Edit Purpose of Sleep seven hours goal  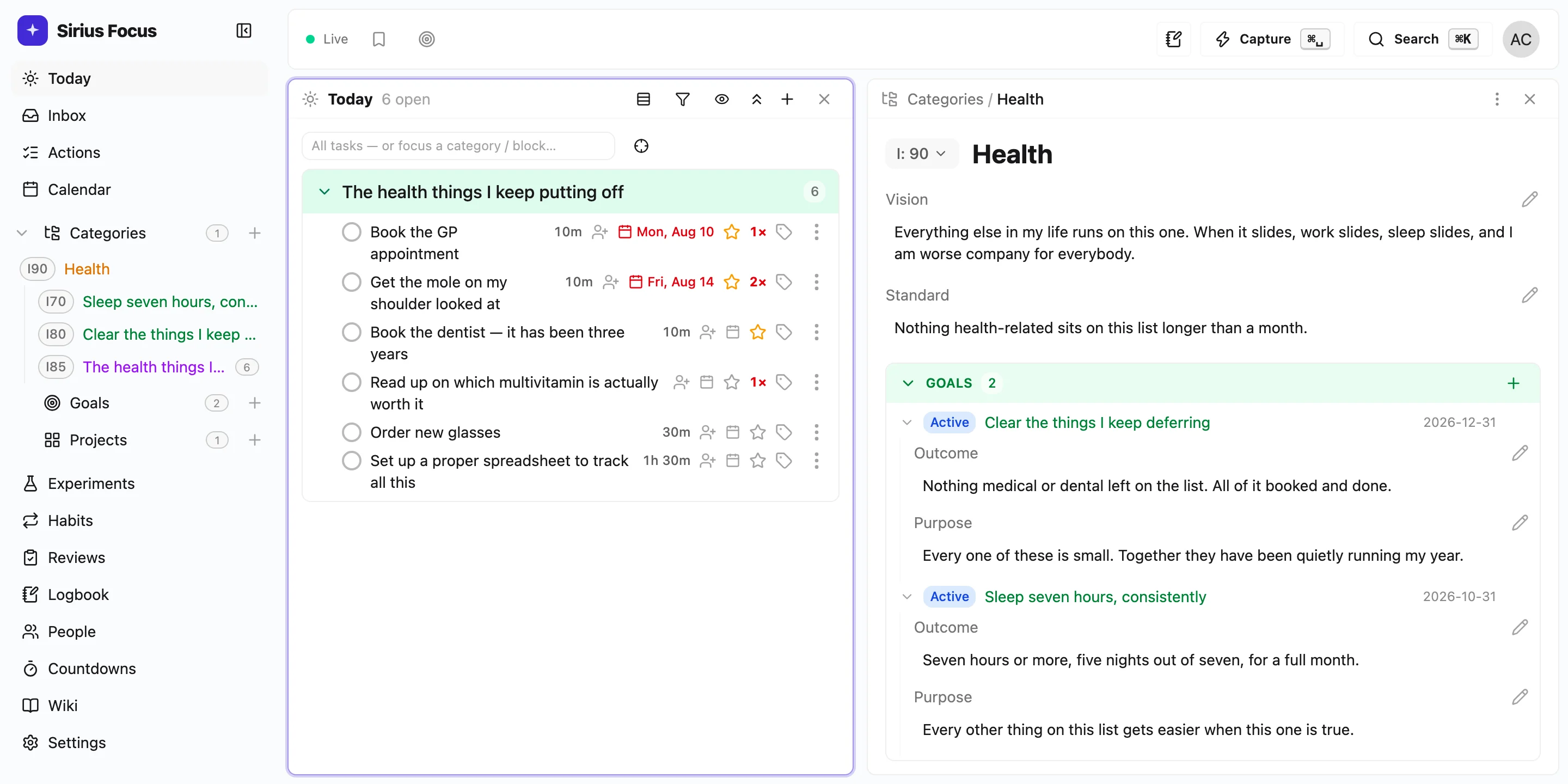1520,697
